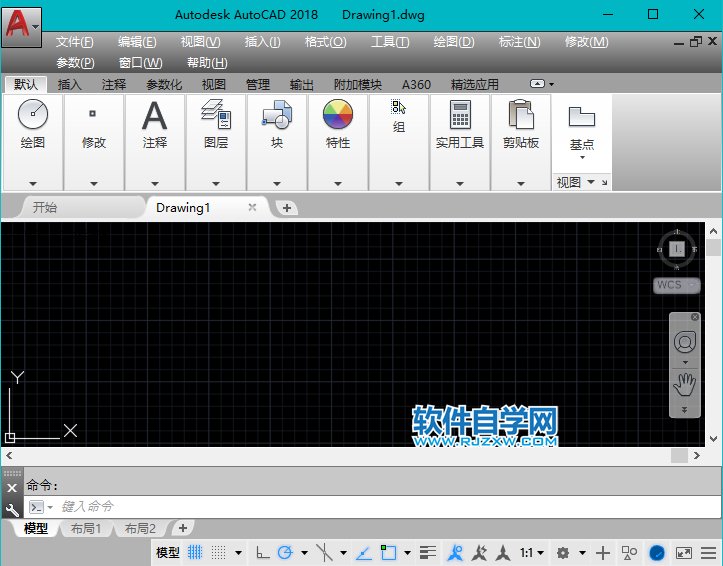Click the WCS coordinate system button

click(669, 285)
